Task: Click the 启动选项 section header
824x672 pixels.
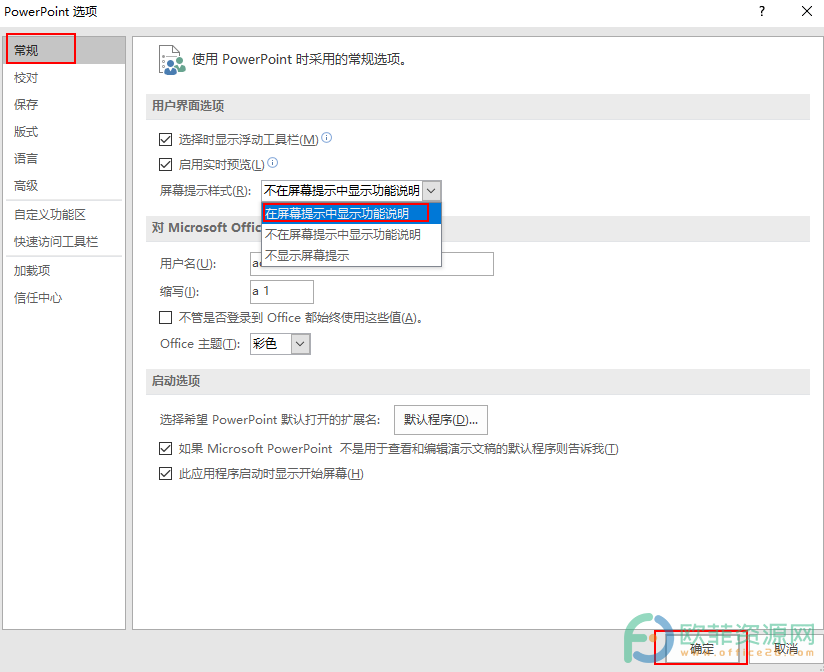Action: (477, 381)
